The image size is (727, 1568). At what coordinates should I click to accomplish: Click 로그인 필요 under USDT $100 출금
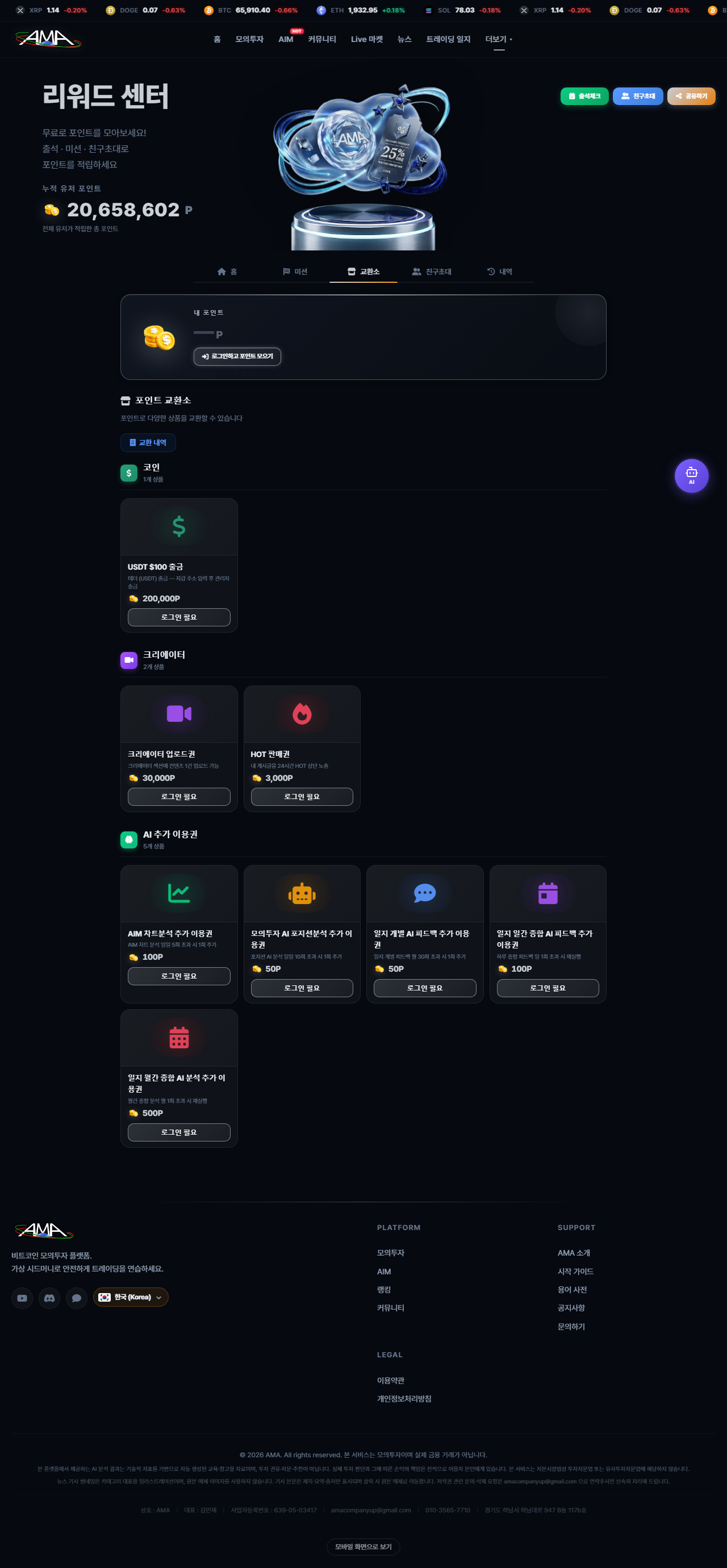(179, 617)
